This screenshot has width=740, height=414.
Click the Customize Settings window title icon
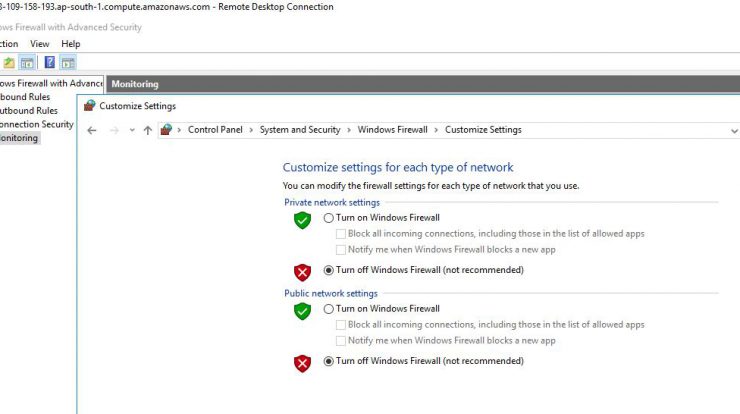(90, 106)
